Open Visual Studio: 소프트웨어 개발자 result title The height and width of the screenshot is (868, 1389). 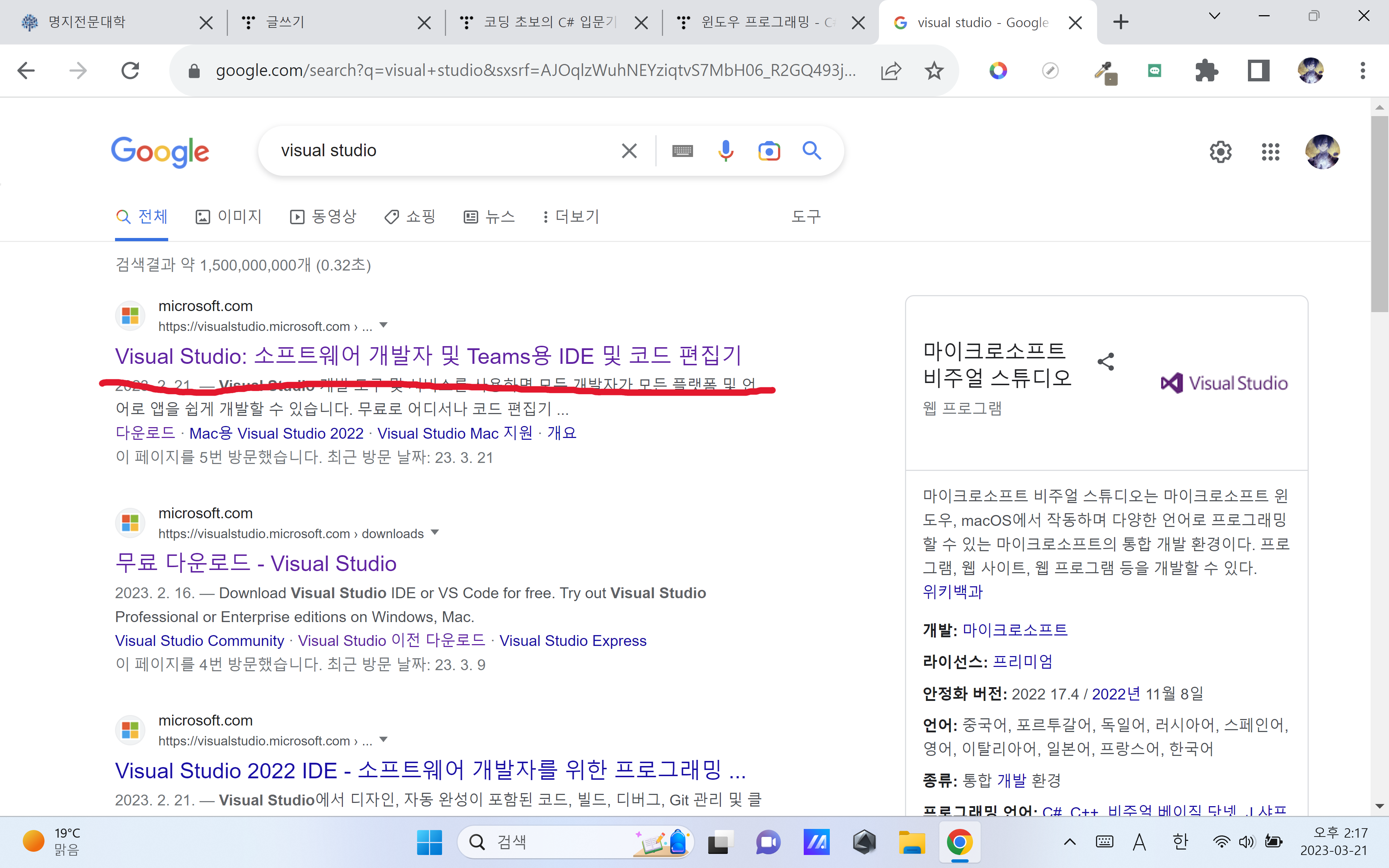point(429,356)
